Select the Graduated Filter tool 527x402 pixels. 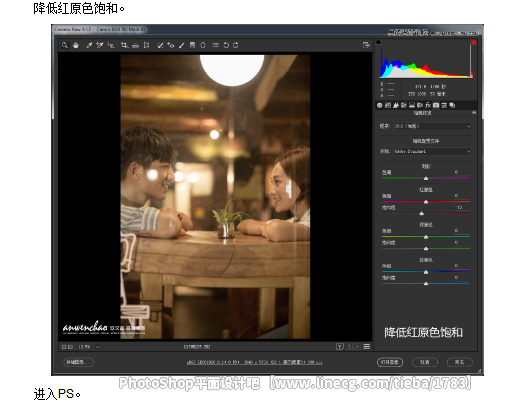(192, 45)
